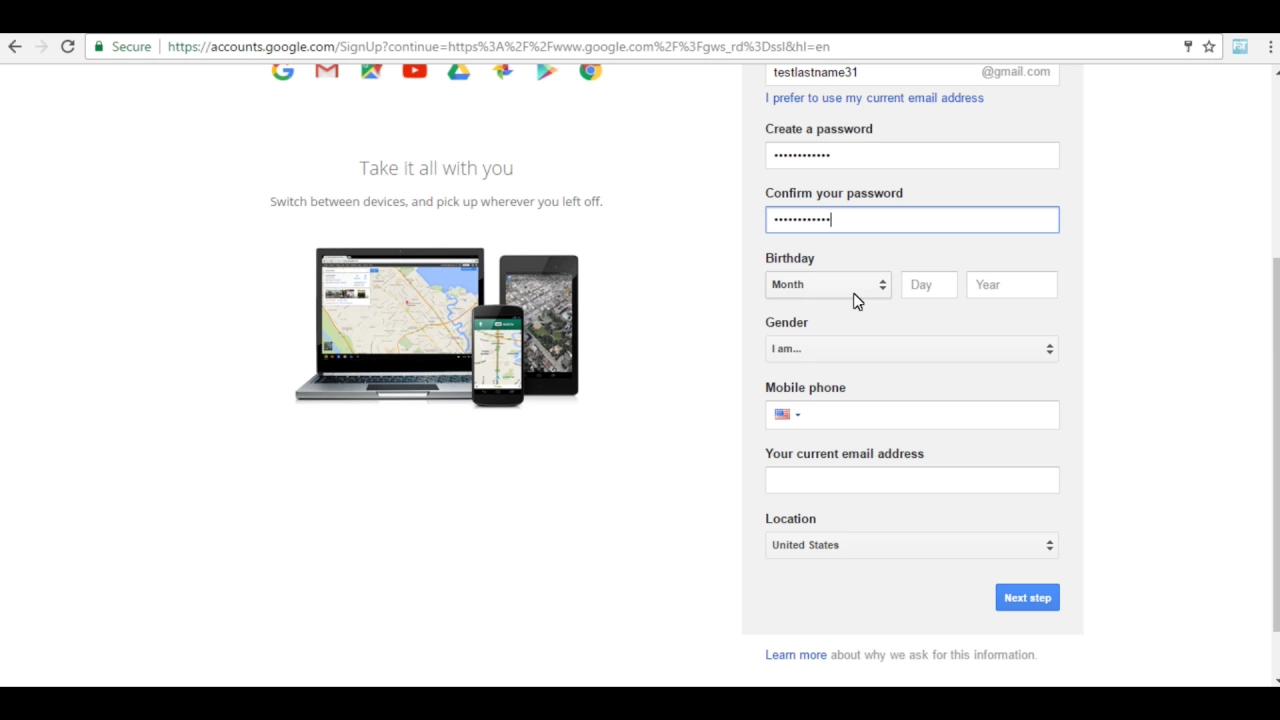Open the Location United States dropdown
Screen dimensions: 1280x720
click(x=912, y=545)
